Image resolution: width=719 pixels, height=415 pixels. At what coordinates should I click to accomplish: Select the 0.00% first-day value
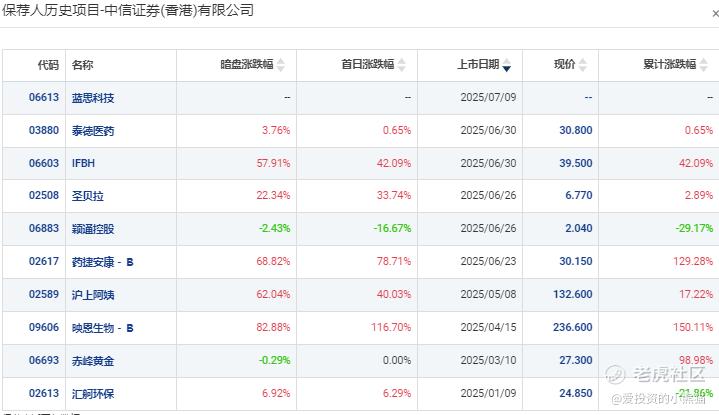click(397, 360)
